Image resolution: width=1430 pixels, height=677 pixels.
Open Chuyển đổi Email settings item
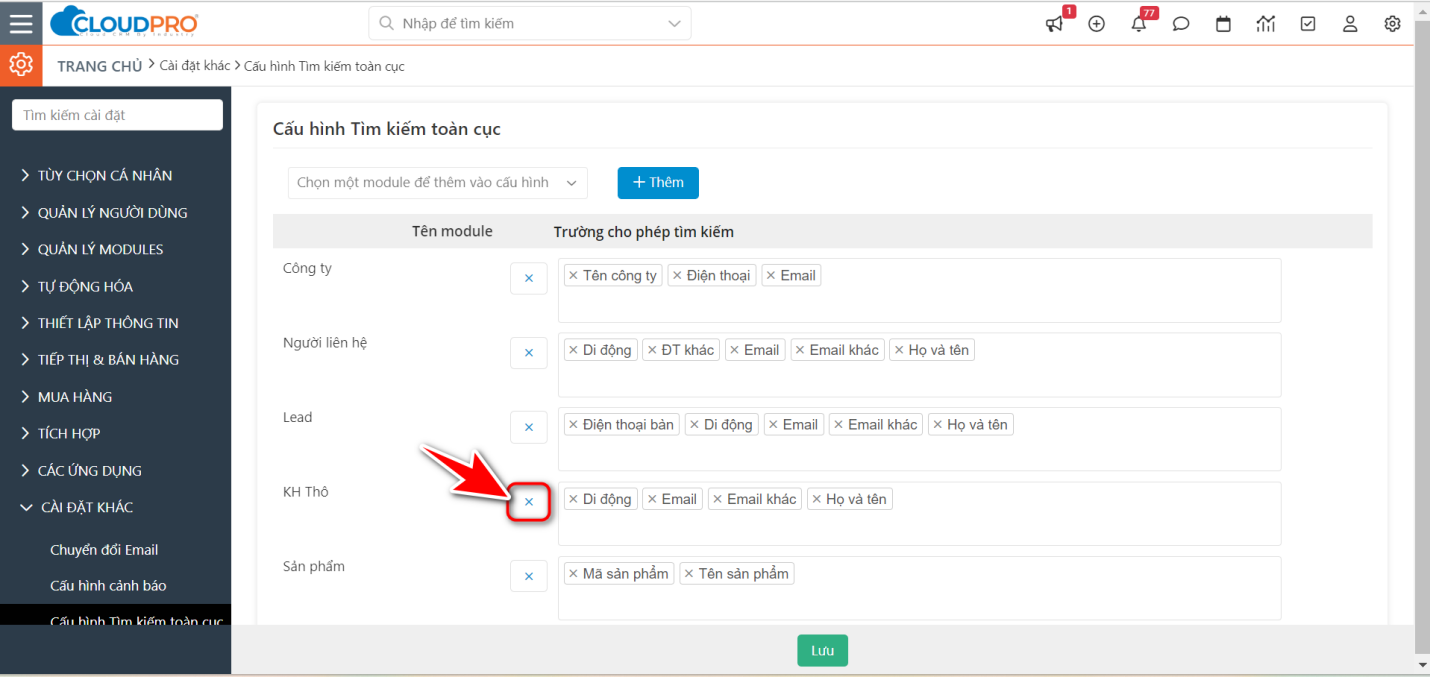click(x=104, y=550)
